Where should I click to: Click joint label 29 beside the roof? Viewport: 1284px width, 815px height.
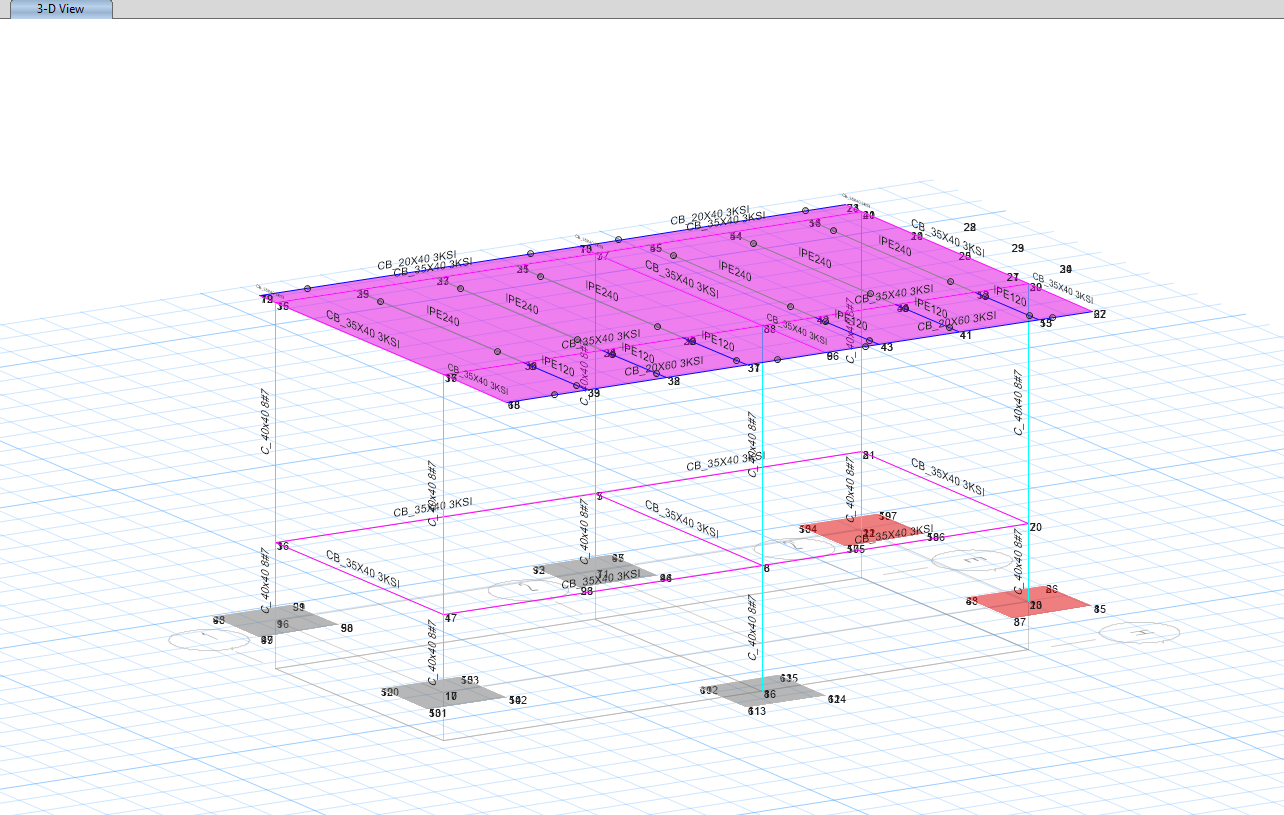(1018, 248)
